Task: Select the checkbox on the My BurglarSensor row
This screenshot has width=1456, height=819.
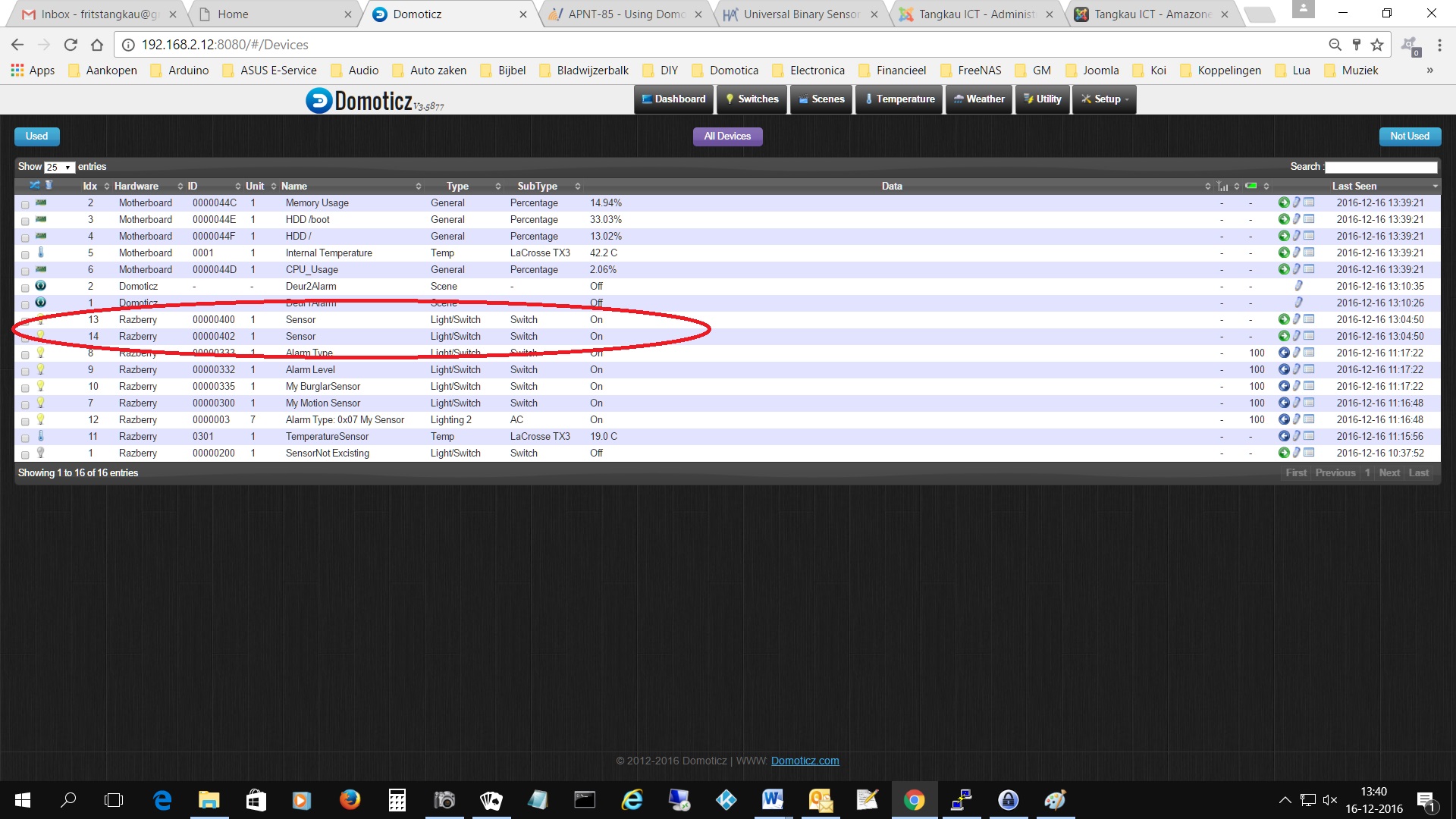Action: tap(25, 388)
